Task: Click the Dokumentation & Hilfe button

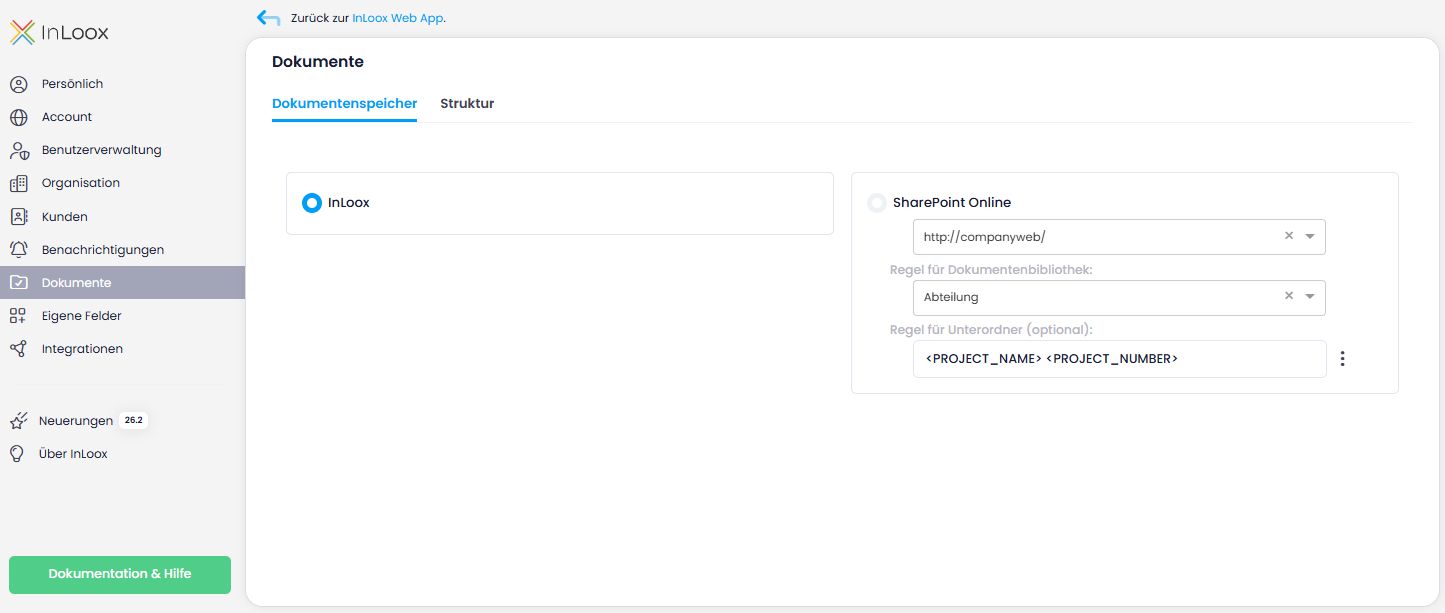Action: pos(120,575)
